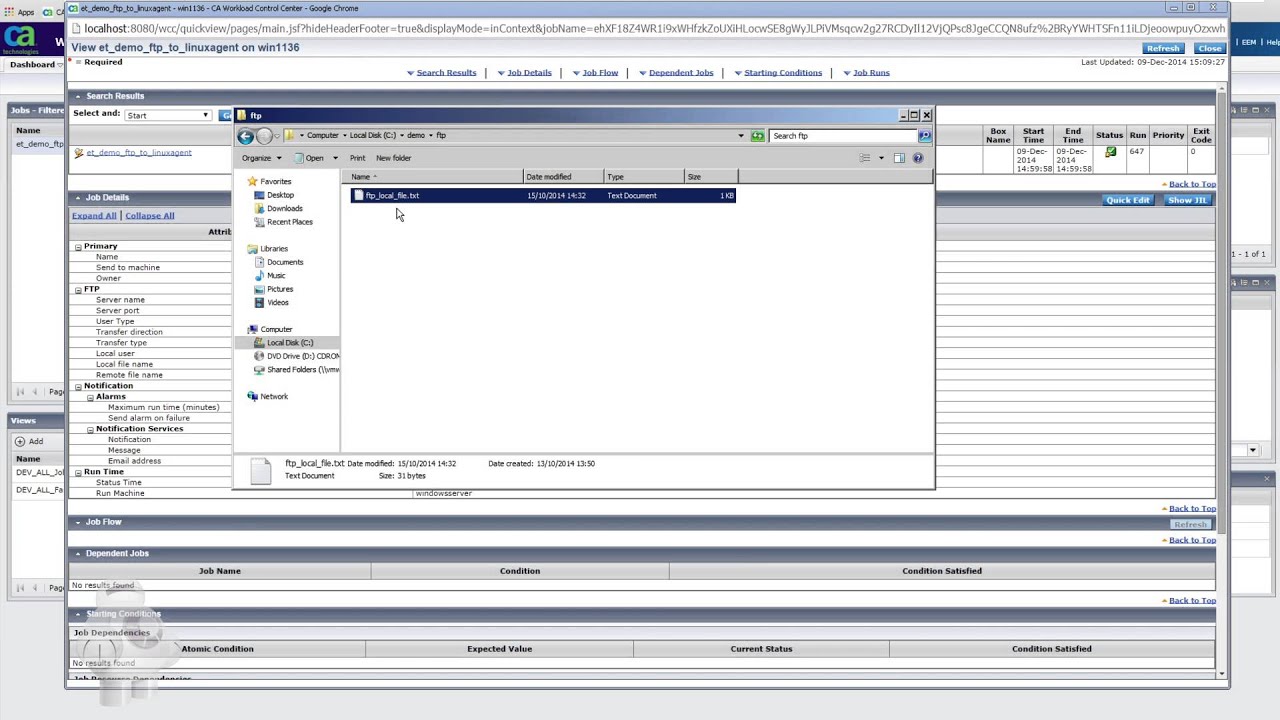Collapse the Alarms attribute group

90,398
